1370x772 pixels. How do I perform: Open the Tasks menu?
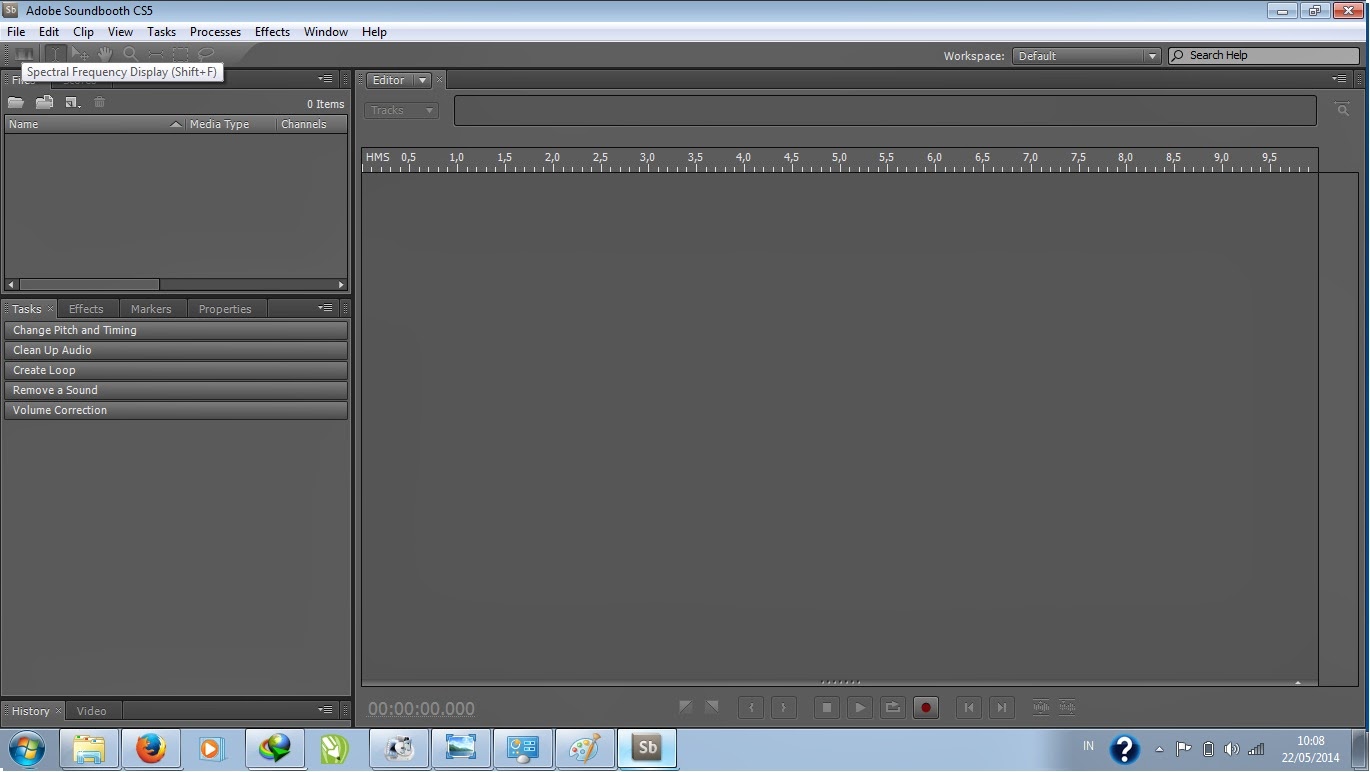pos(161,32)
